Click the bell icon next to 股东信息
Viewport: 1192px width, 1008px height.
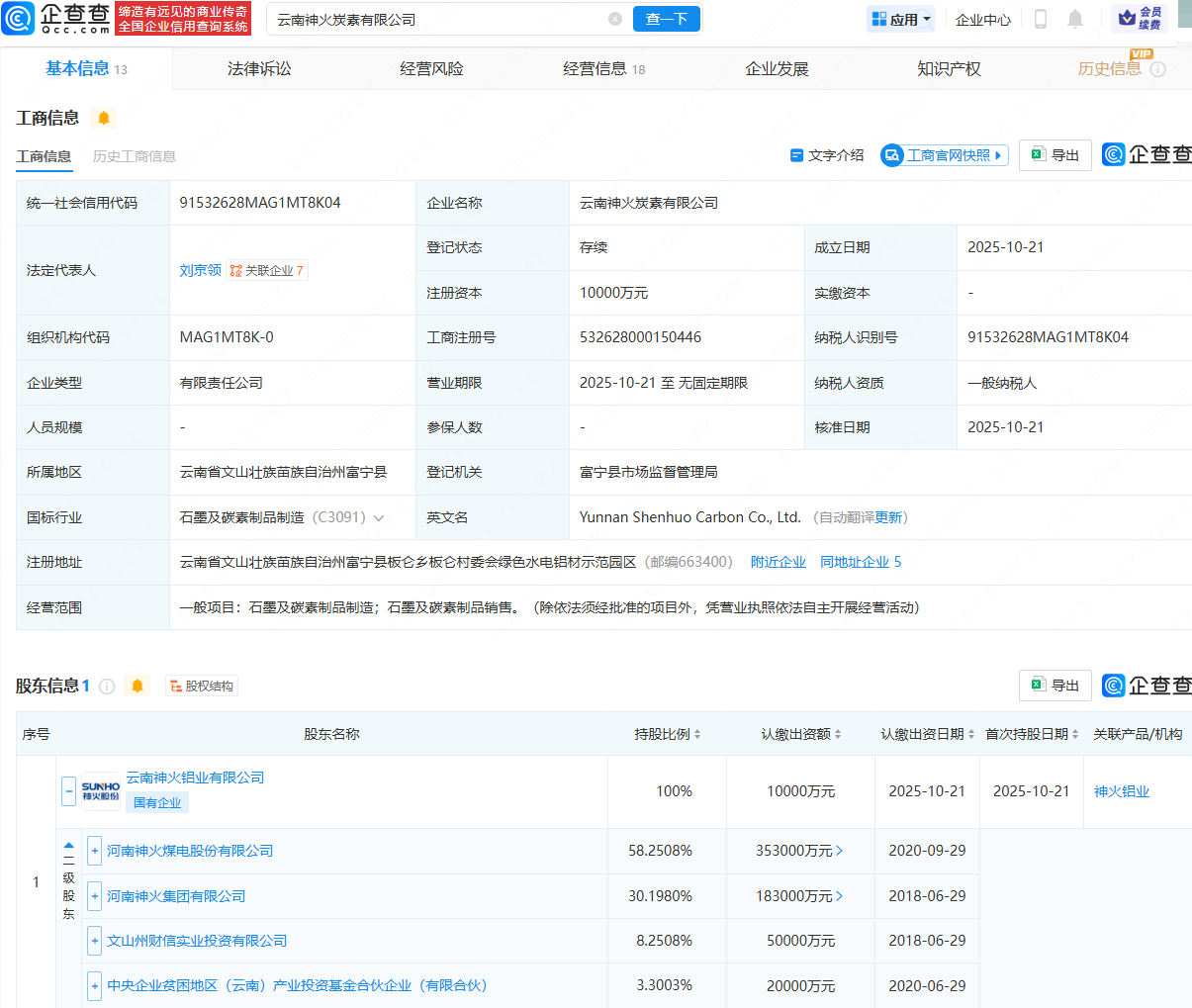point(138,687)
